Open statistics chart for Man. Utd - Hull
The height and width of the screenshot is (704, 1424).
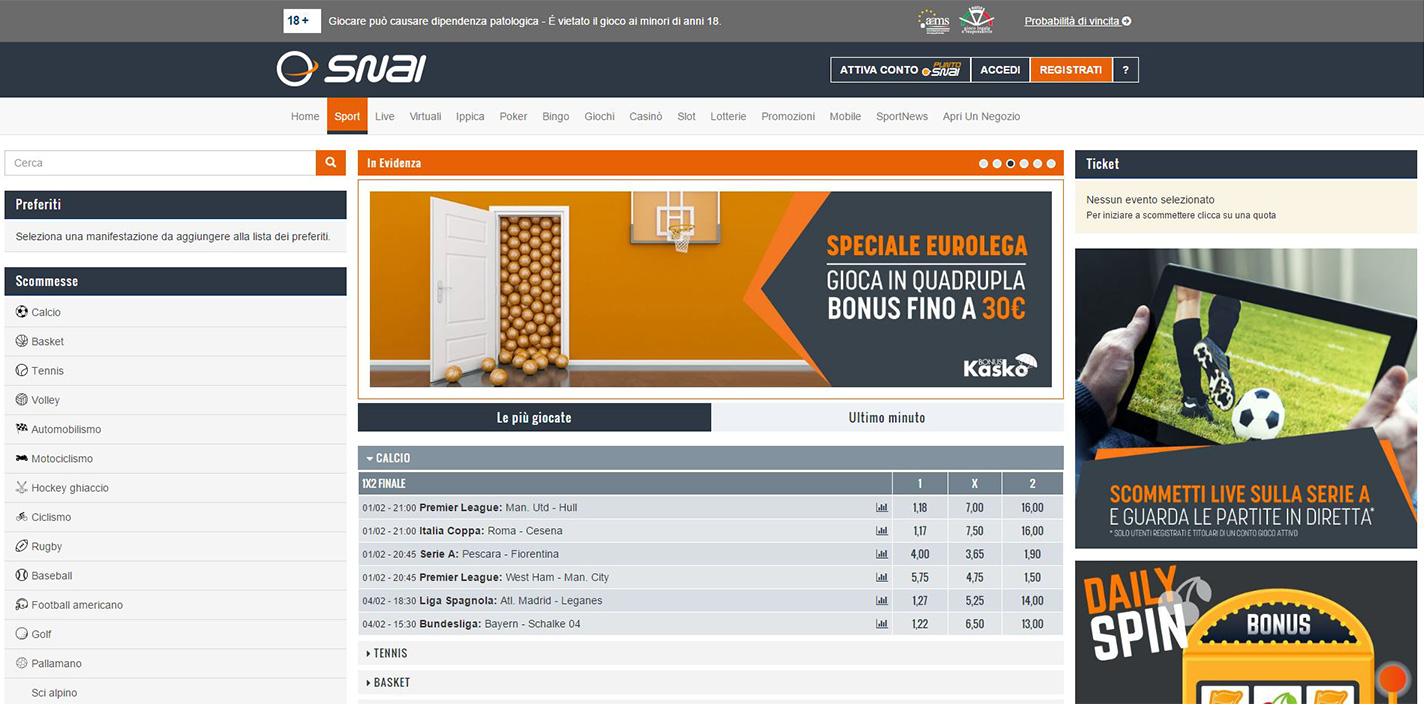pyautogui.click(x=882, y=507)
